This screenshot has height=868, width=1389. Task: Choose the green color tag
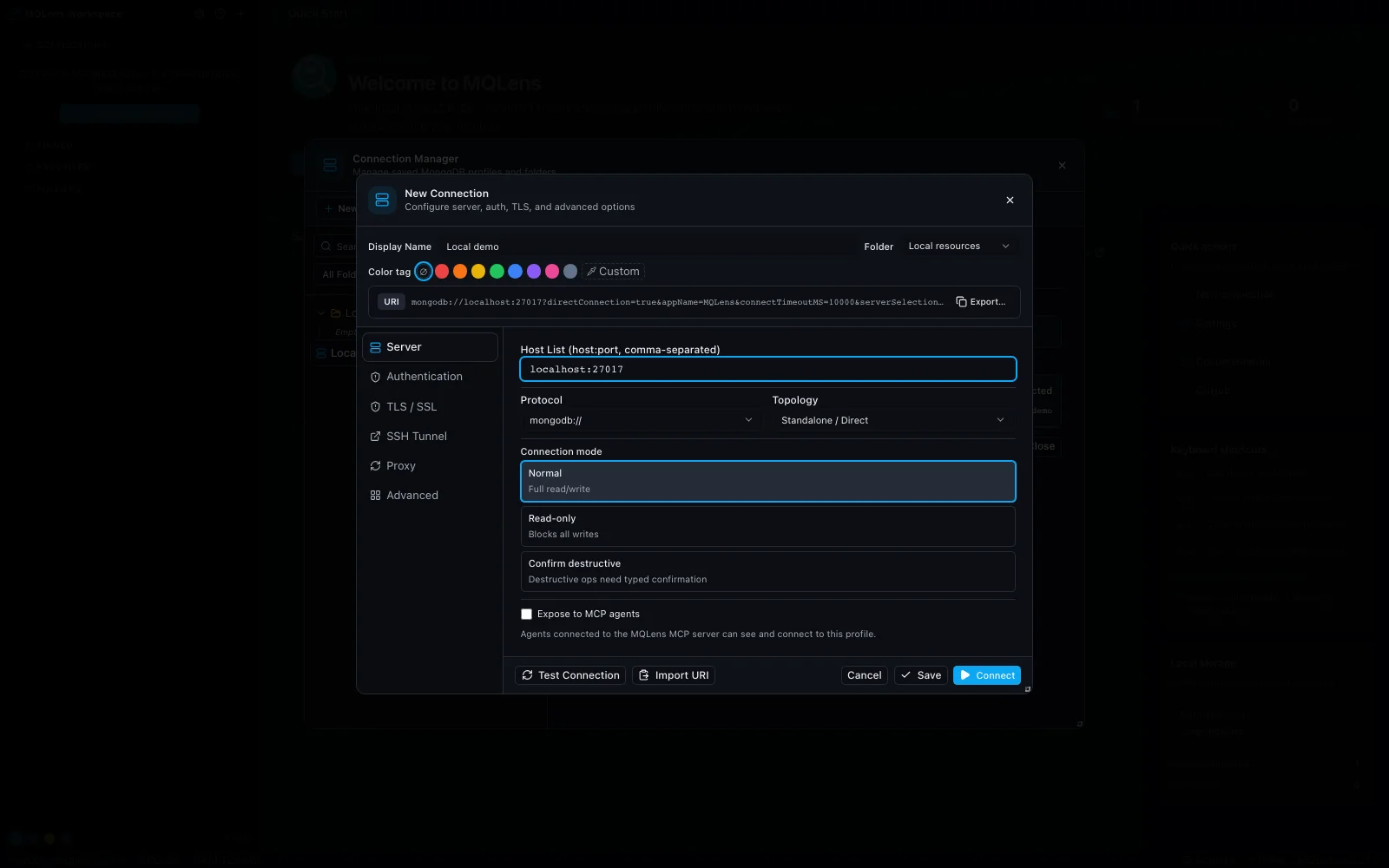(x=497, y=272)
